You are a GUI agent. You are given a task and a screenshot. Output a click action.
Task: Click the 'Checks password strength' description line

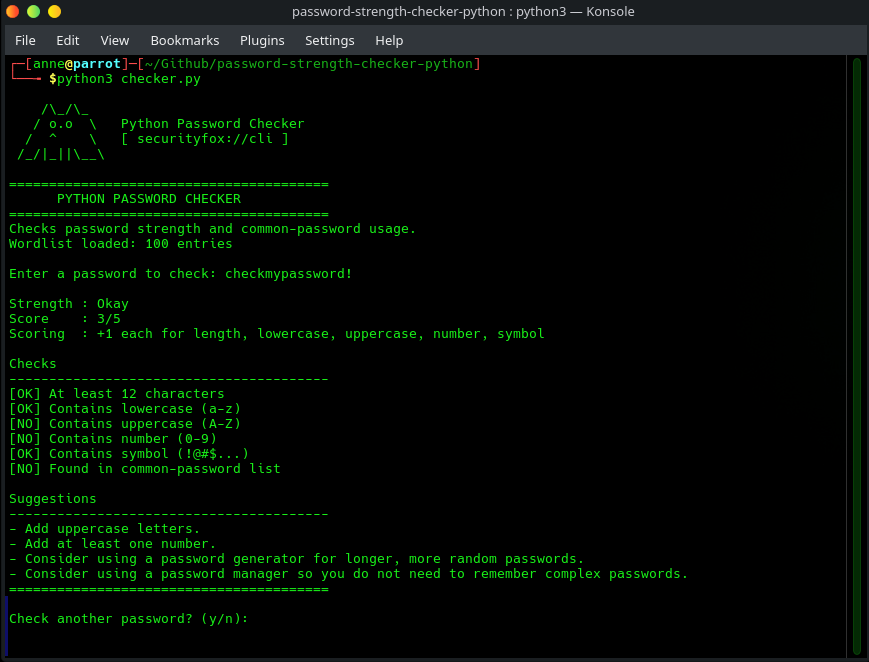(x=212, y=228)
